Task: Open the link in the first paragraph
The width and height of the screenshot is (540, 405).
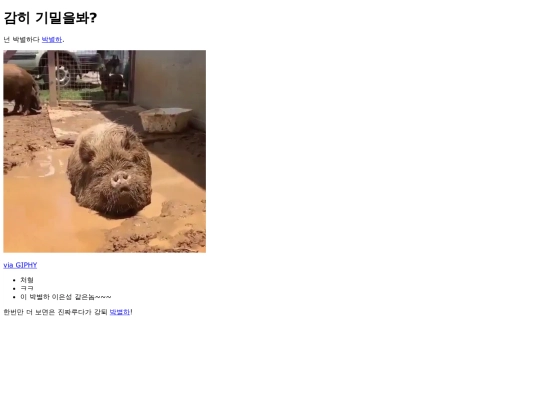Action: point(52,40)
